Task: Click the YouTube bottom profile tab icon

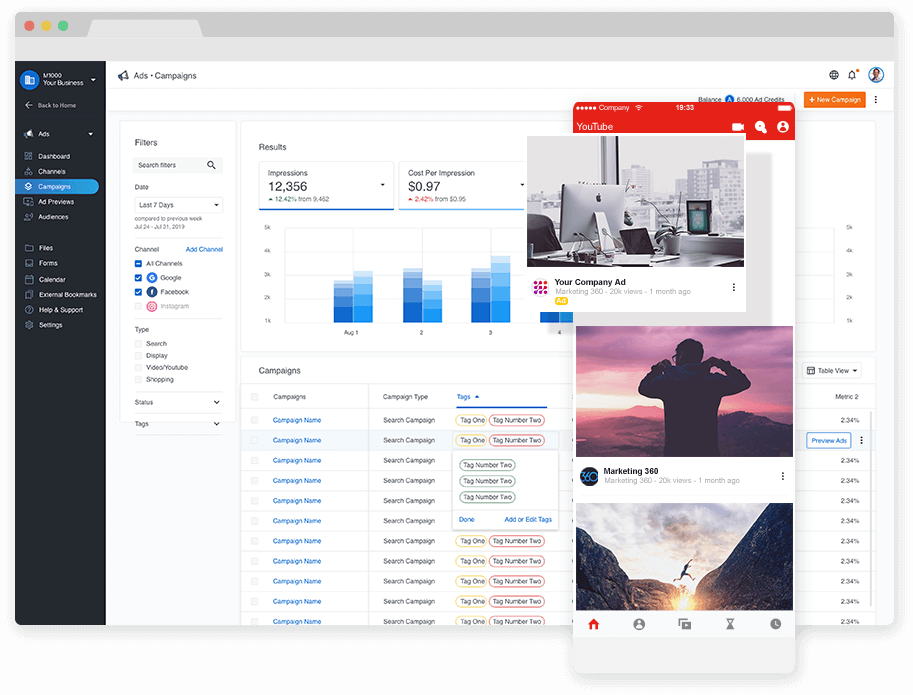Action: pos(639,624)
